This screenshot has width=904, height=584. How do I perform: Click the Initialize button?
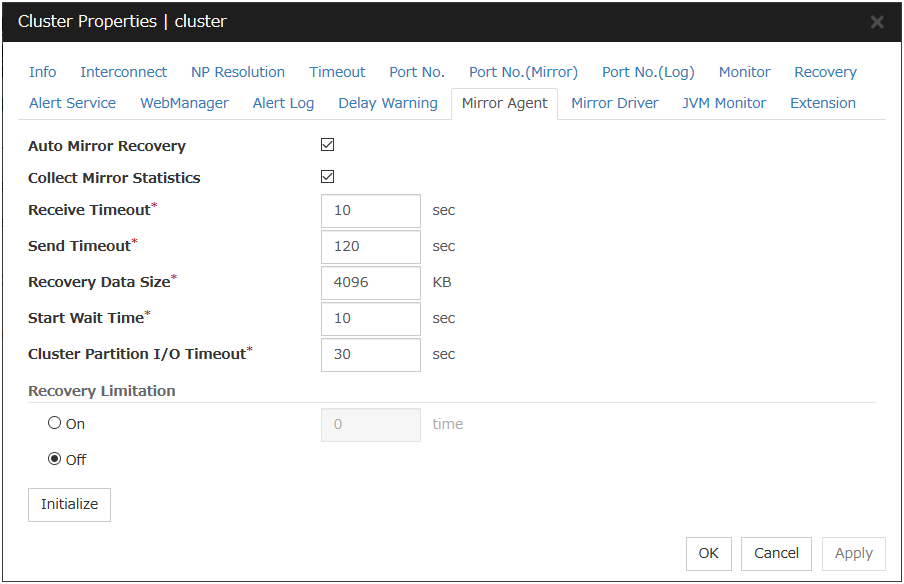coord(69,505)
